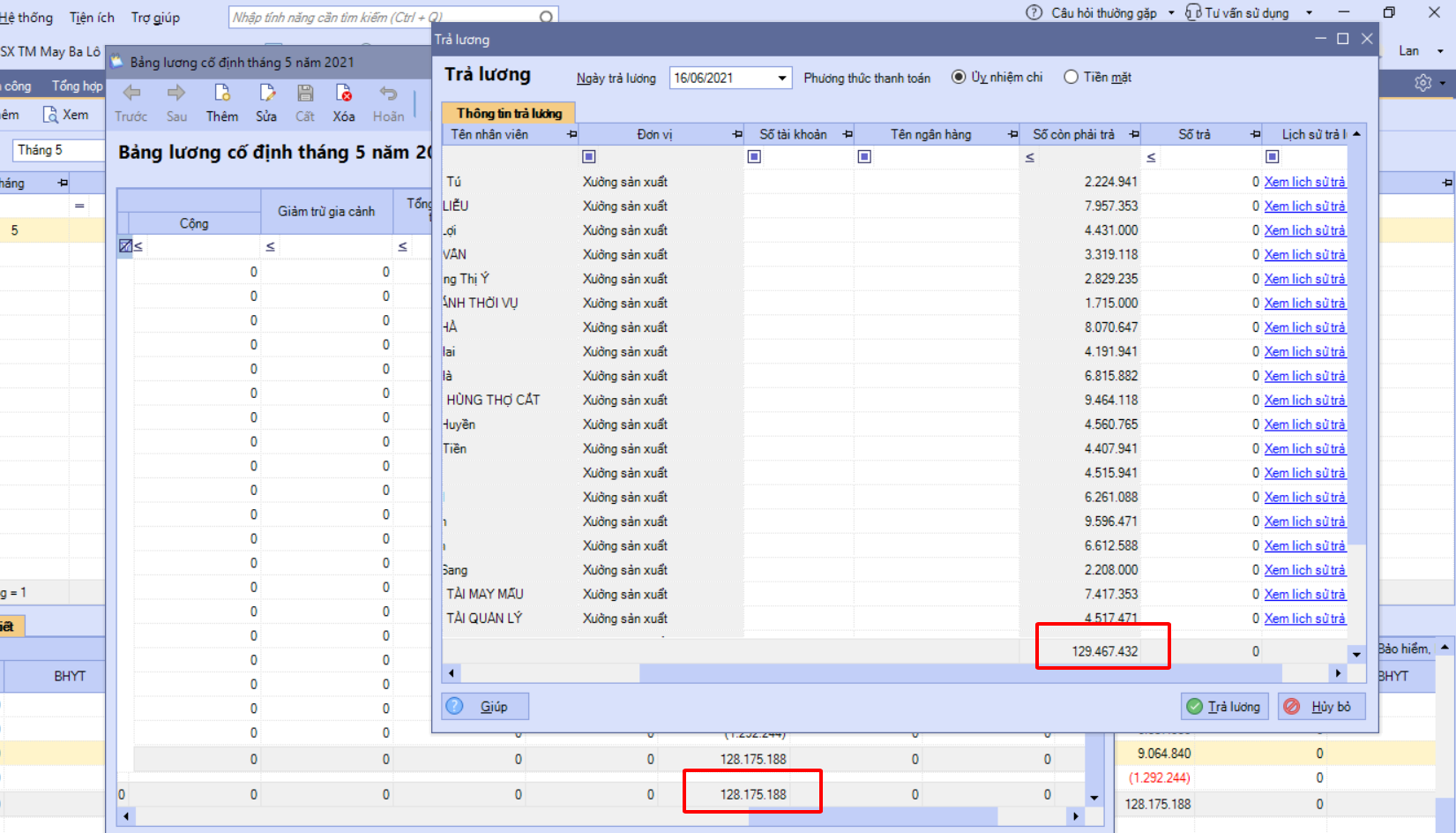The image size is (1456, 833).
Task: Click the Giúp button
Action: 485,706
